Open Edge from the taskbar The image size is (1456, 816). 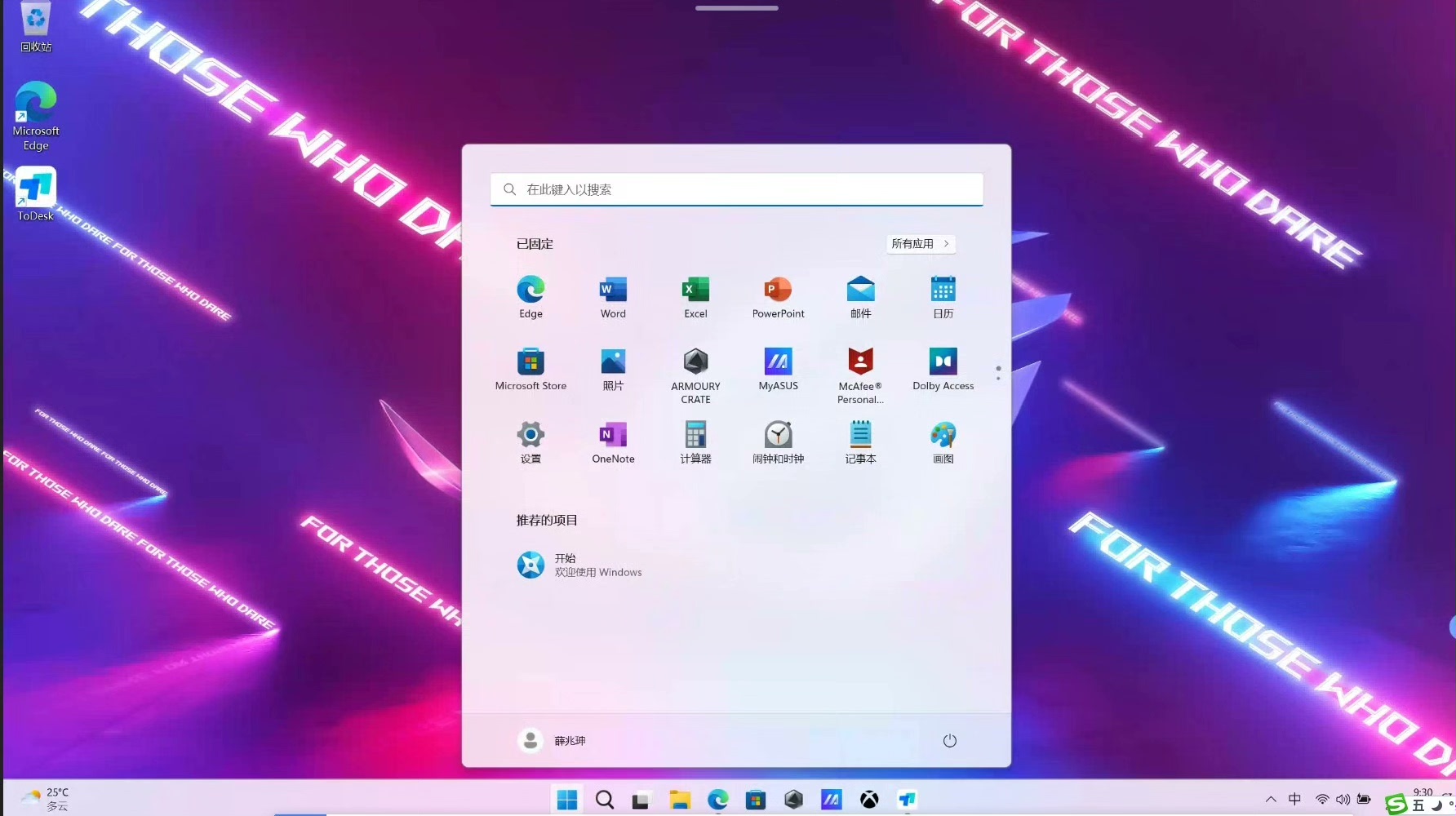click(x=718, y=800)
